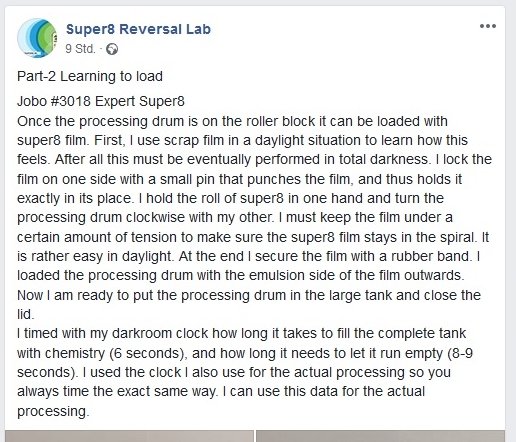
Task: Click the final word 'processing.' of the post
Action: (53, 411)
